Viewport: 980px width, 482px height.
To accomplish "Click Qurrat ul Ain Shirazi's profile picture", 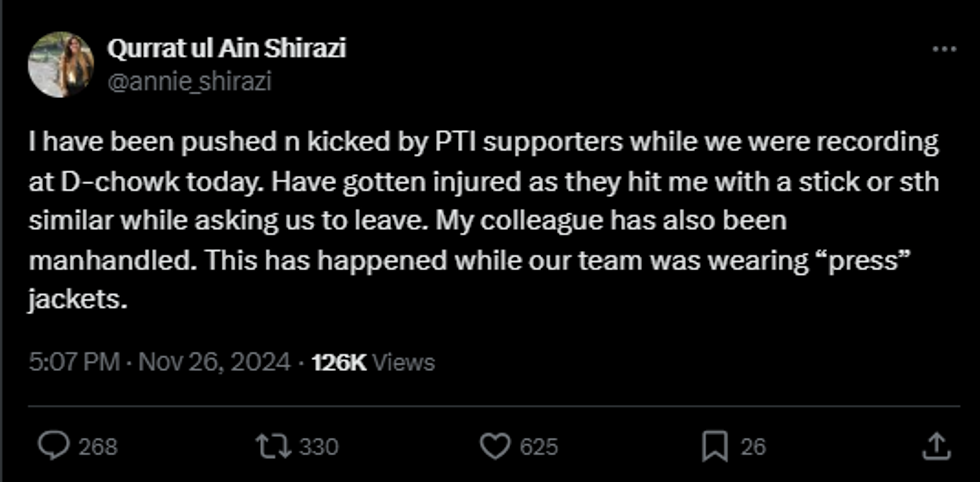I will coord(60,64).
